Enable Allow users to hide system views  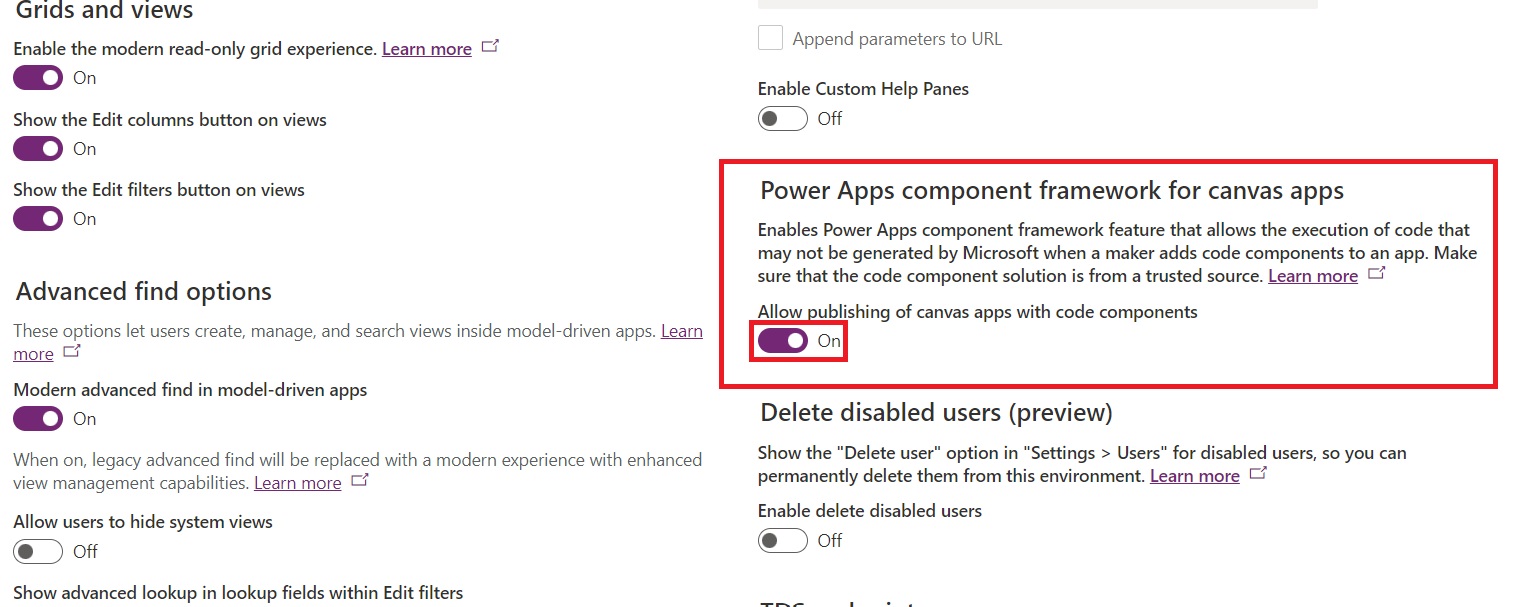[x=38, y=552]
